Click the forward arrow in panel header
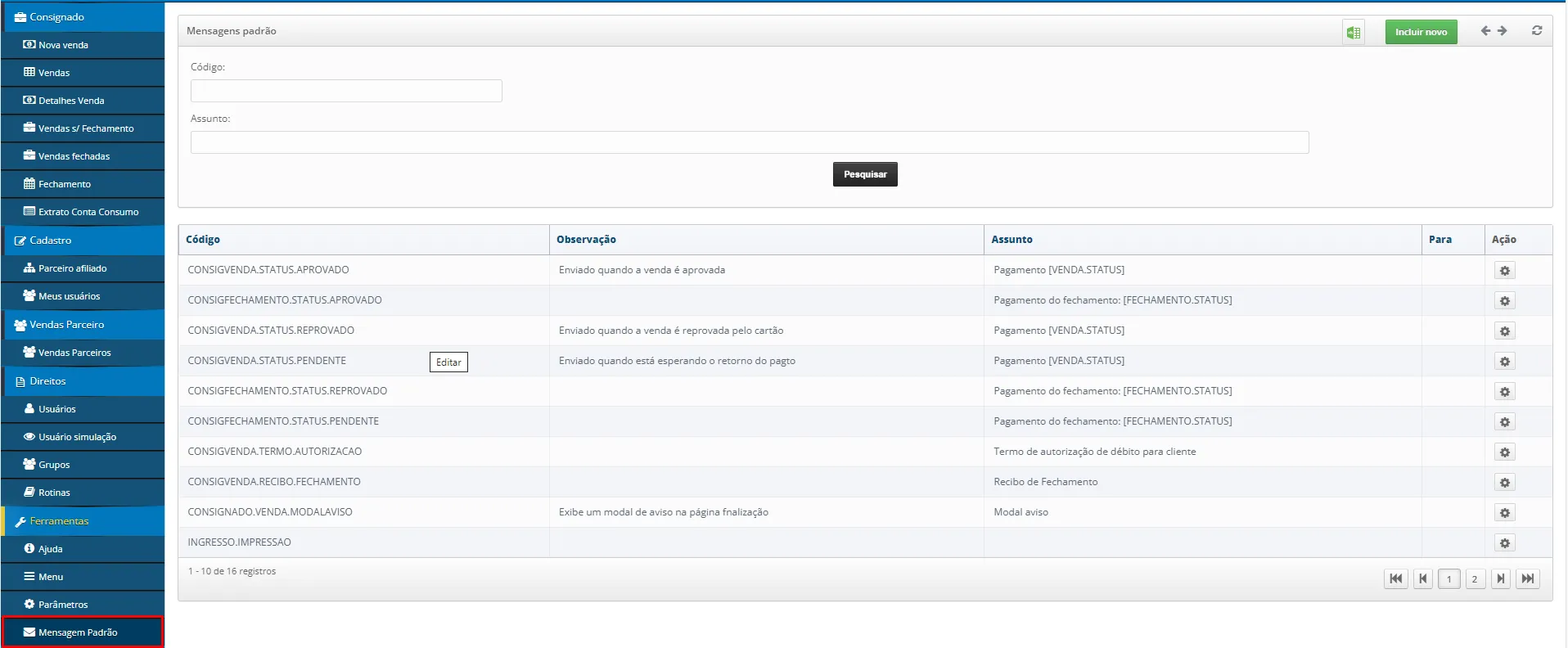Image resolution: width=1568 pixels, height=648 pixels. [1503, 31]
